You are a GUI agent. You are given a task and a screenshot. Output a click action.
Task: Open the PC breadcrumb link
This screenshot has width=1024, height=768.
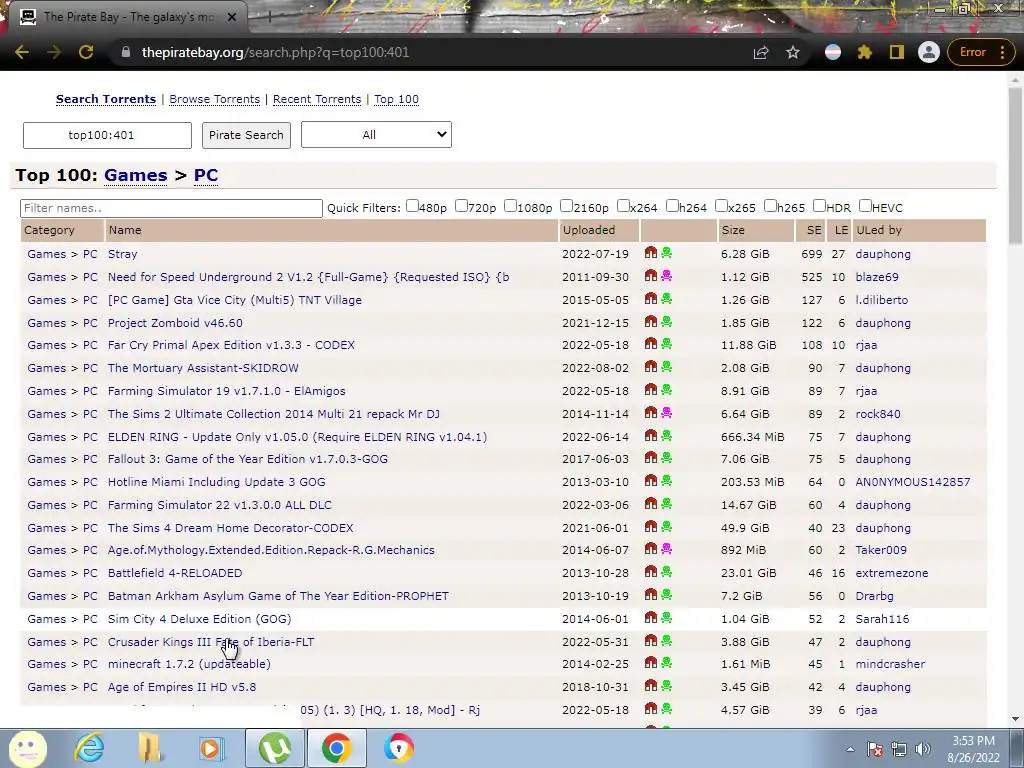[x=206, y=175]
